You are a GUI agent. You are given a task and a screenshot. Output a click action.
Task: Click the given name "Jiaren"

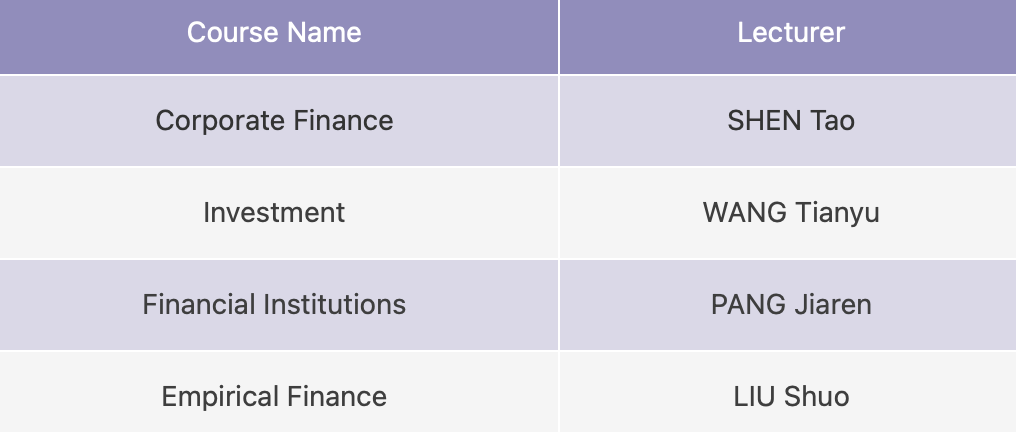pos(832,304)
